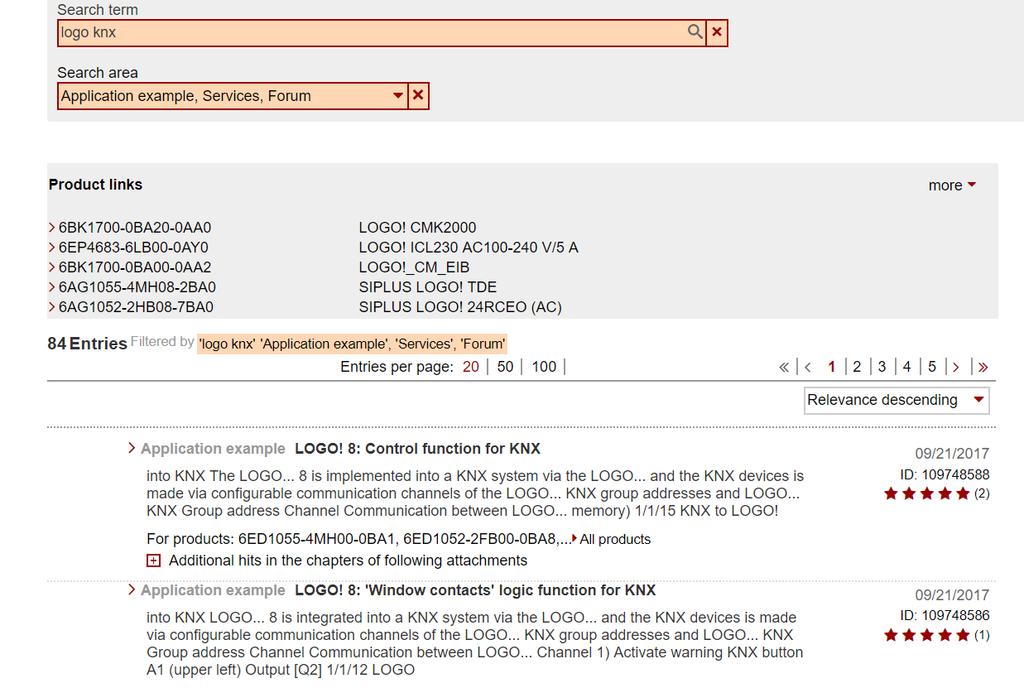1024x688 pixels.
Task: Go to results page 2
Action: coord(857,367)
